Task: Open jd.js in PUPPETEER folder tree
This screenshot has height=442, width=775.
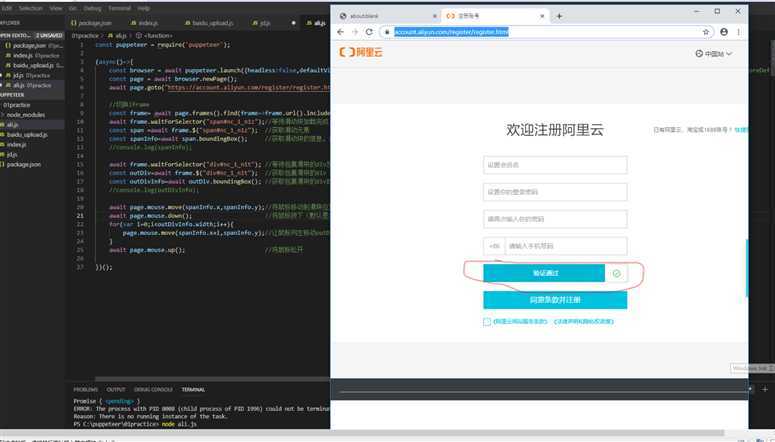Action: 32,154
